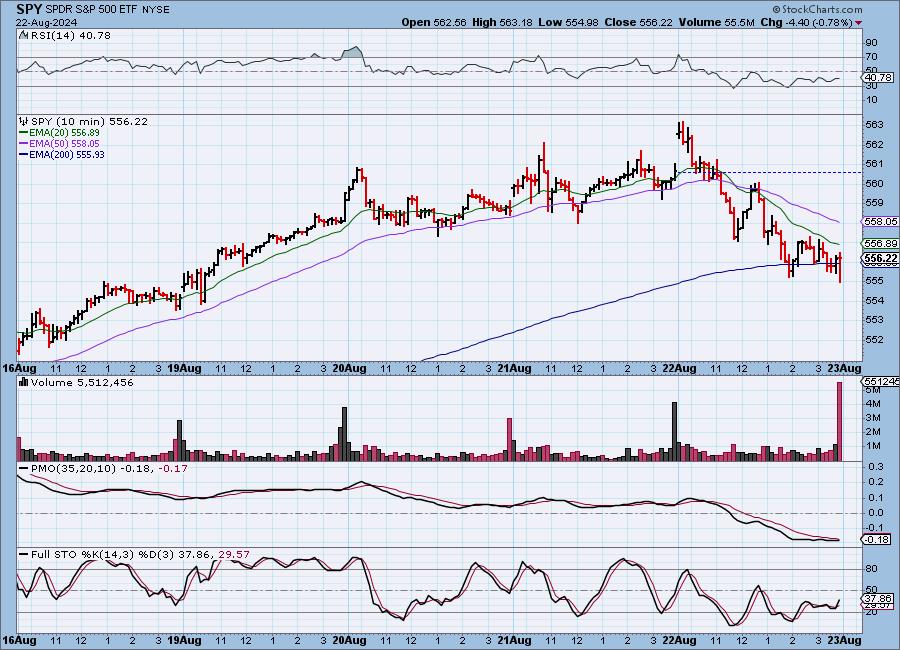Click the tallest red volume bar at 23Aug
Screen dimensions: 900x650
(x=839, y=421)
